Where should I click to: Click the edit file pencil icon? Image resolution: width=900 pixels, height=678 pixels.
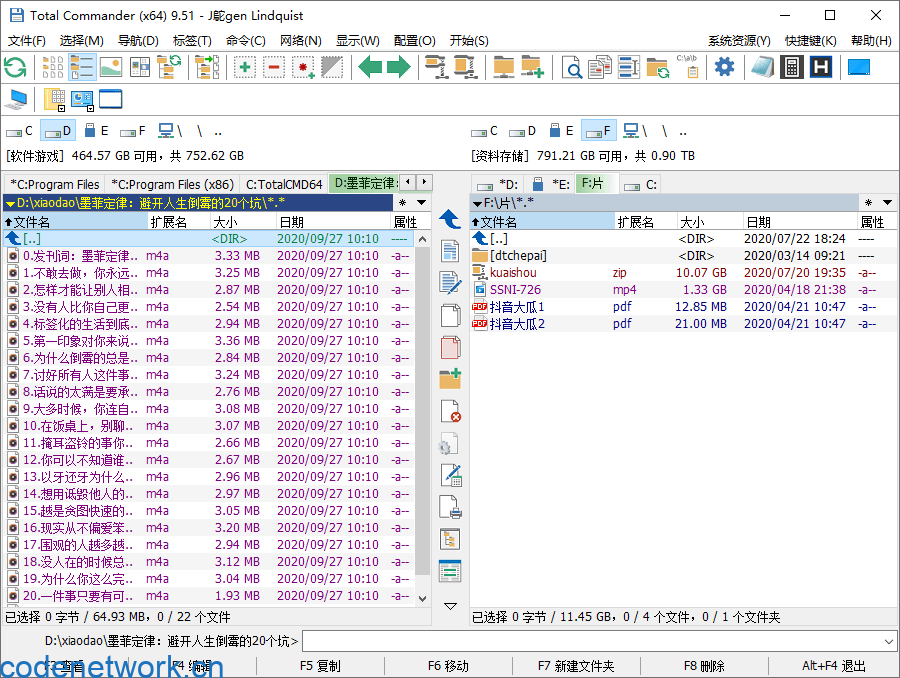coord(450,283)
